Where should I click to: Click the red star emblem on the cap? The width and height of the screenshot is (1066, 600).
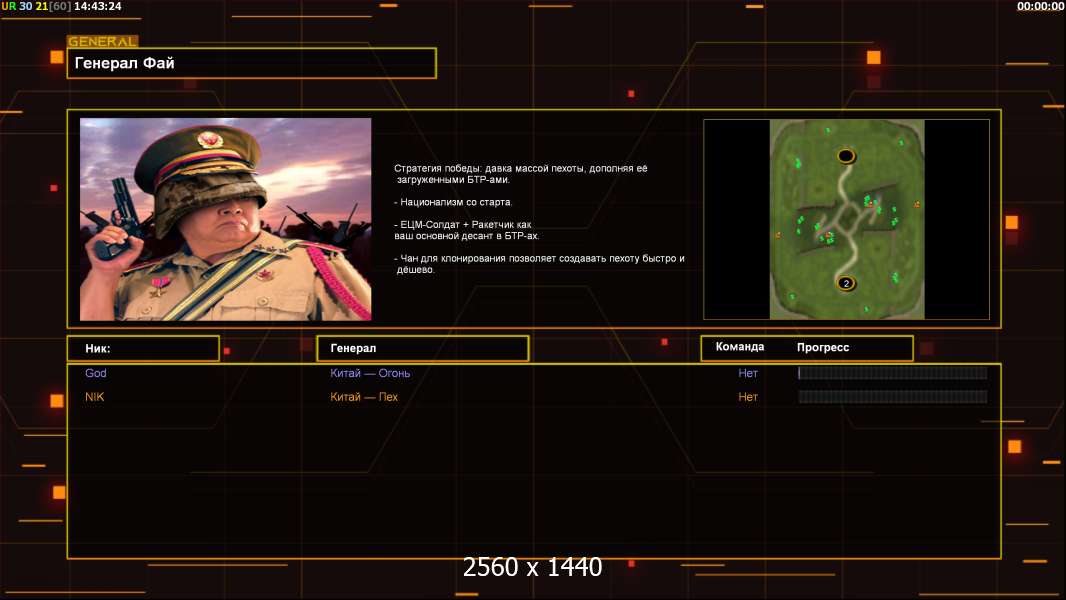click(208, 139)
